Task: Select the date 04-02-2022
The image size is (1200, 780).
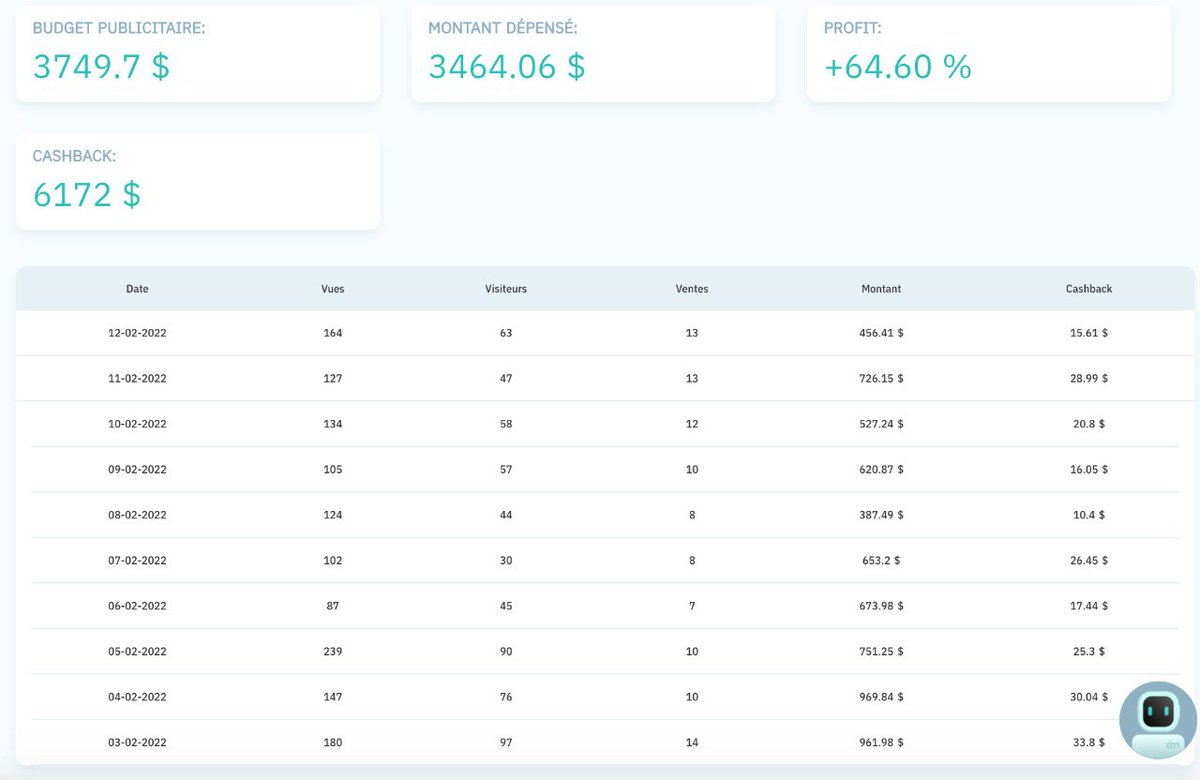Action: click(137, 697)
